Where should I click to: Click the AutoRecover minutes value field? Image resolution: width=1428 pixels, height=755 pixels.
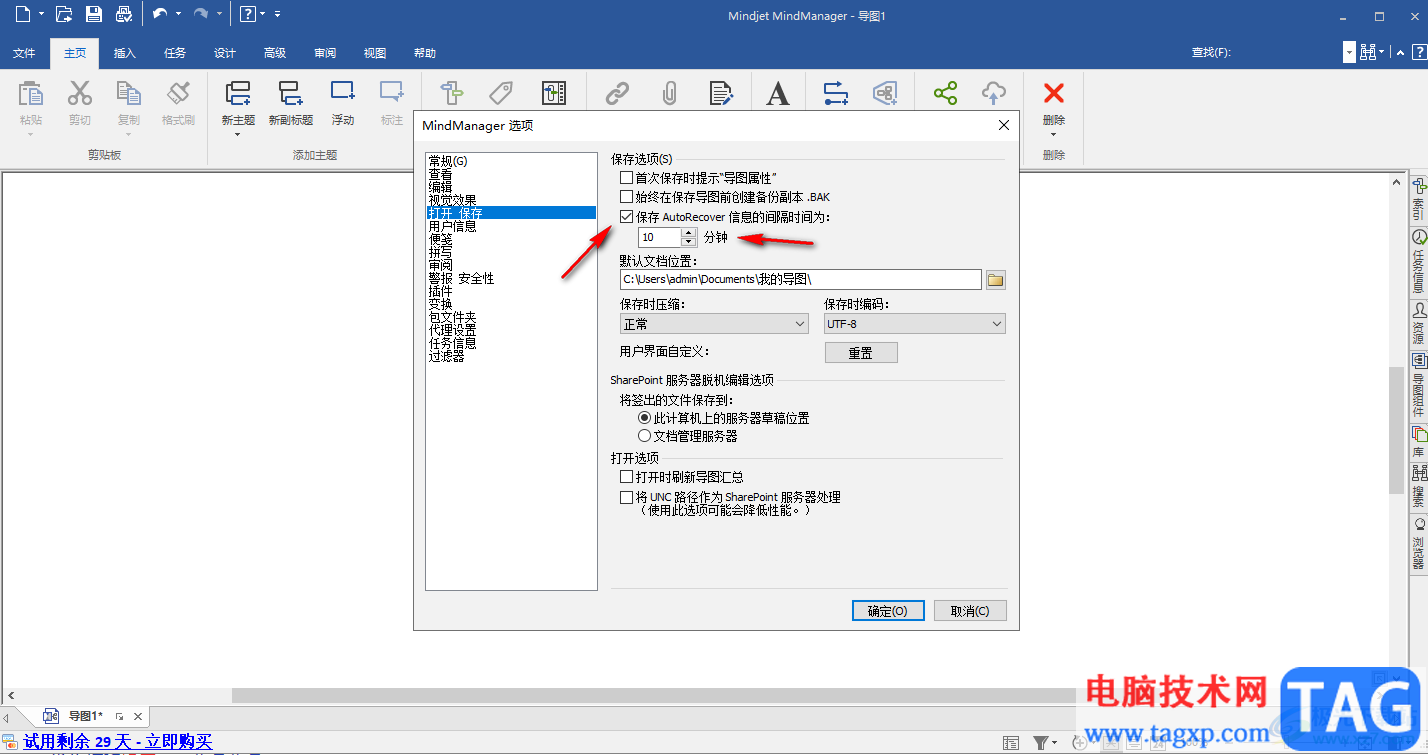[x=660, y=238]
